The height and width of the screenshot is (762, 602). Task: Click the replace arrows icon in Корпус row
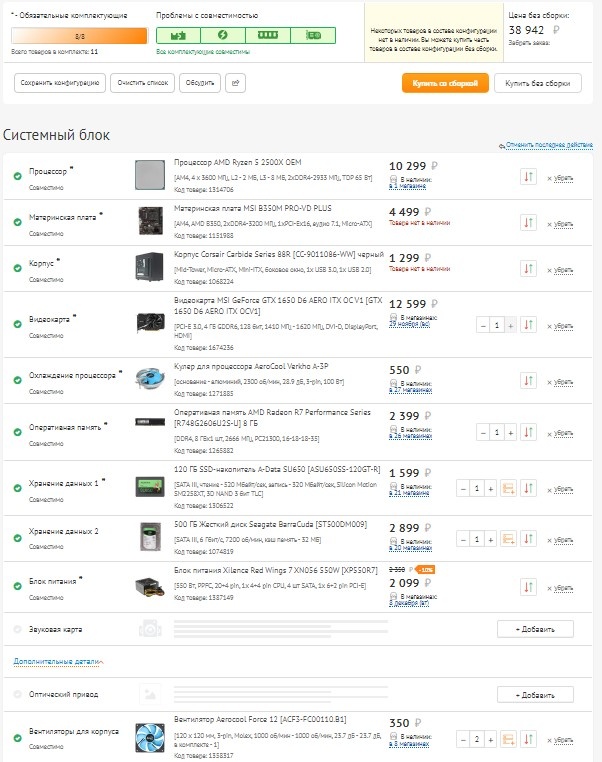point(528,268)
